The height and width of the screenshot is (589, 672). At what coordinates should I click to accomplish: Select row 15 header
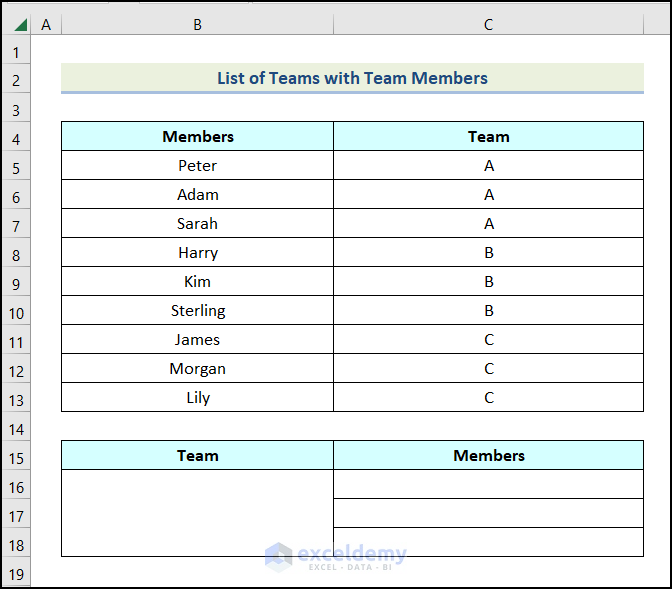(x=16, y=458)
